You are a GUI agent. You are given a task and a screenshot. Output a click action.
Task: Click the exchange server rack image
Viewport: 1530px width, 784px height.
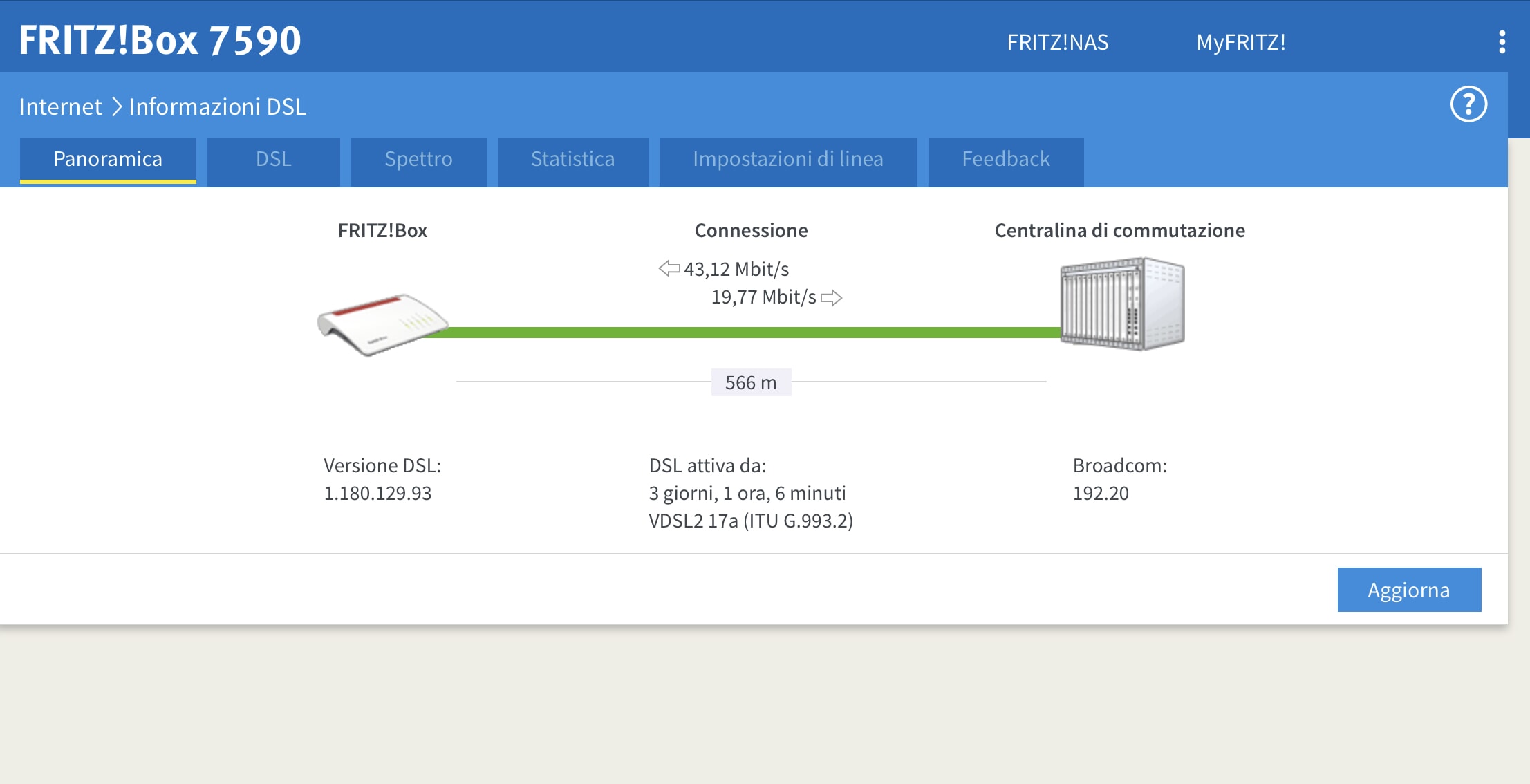(x=1122, y=304)
